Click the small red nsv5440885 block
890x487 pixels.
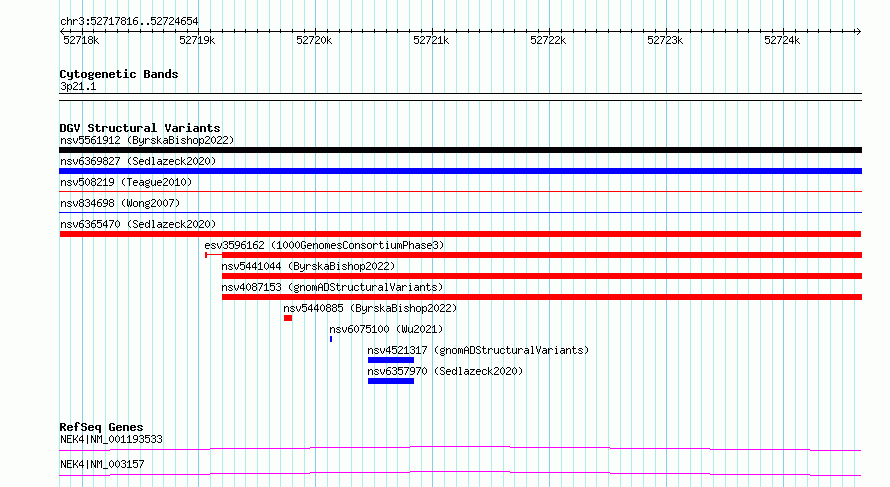[x=288, y=318]
